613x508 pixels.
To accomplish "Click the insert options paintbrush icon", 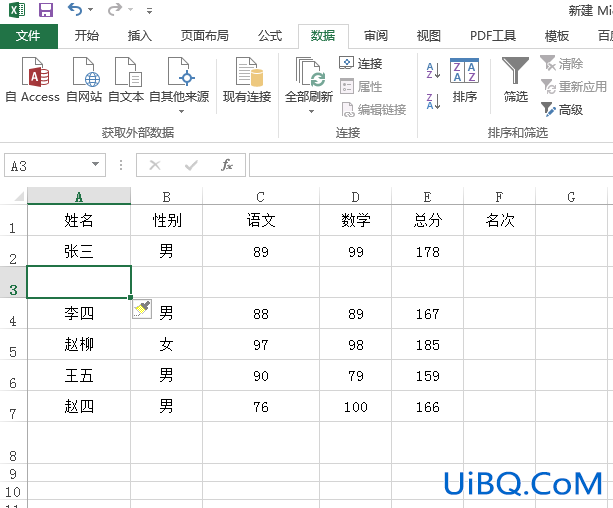I will [x=142, y=309].
